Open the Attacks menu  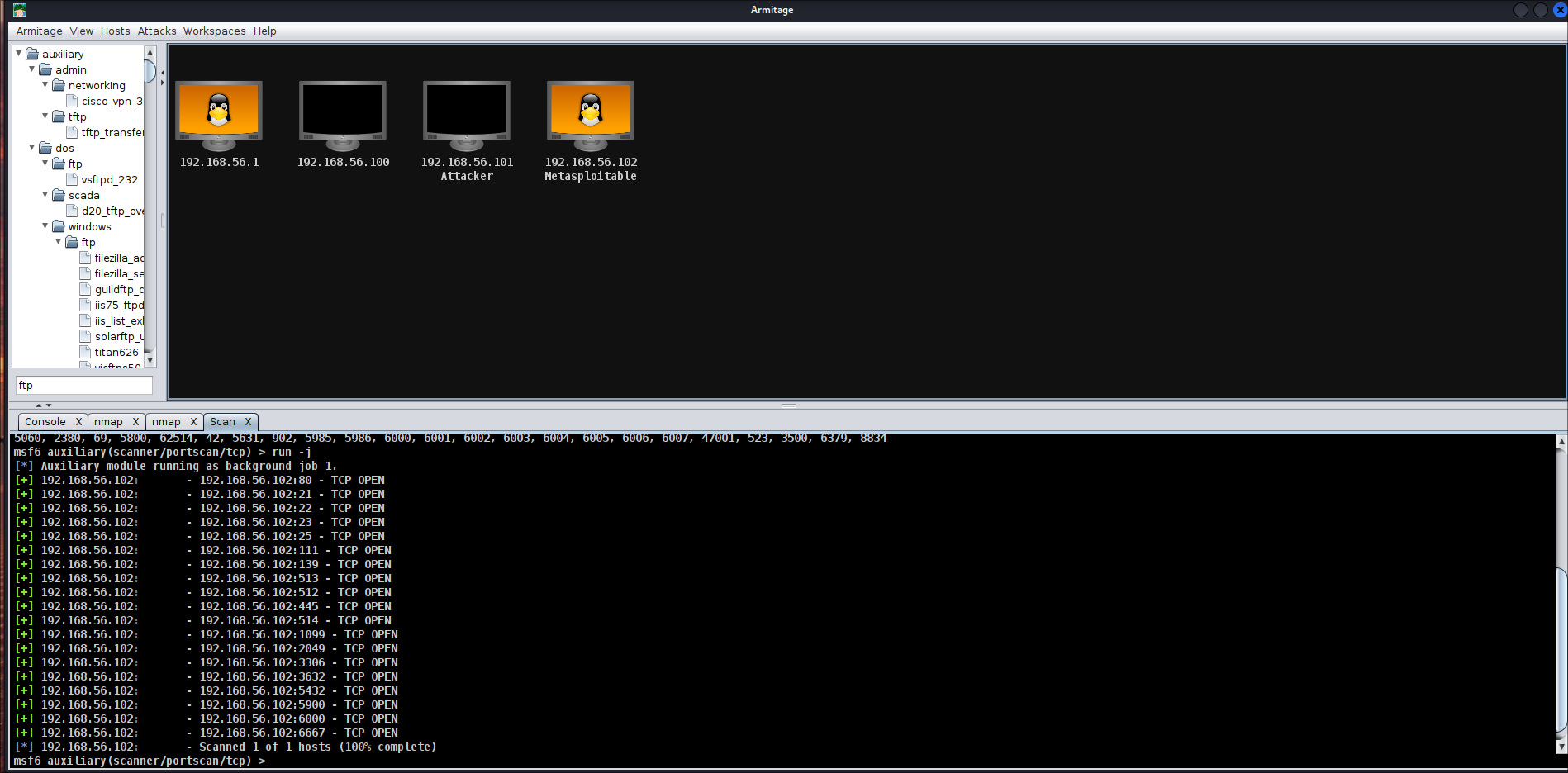[x=157, y=31]
